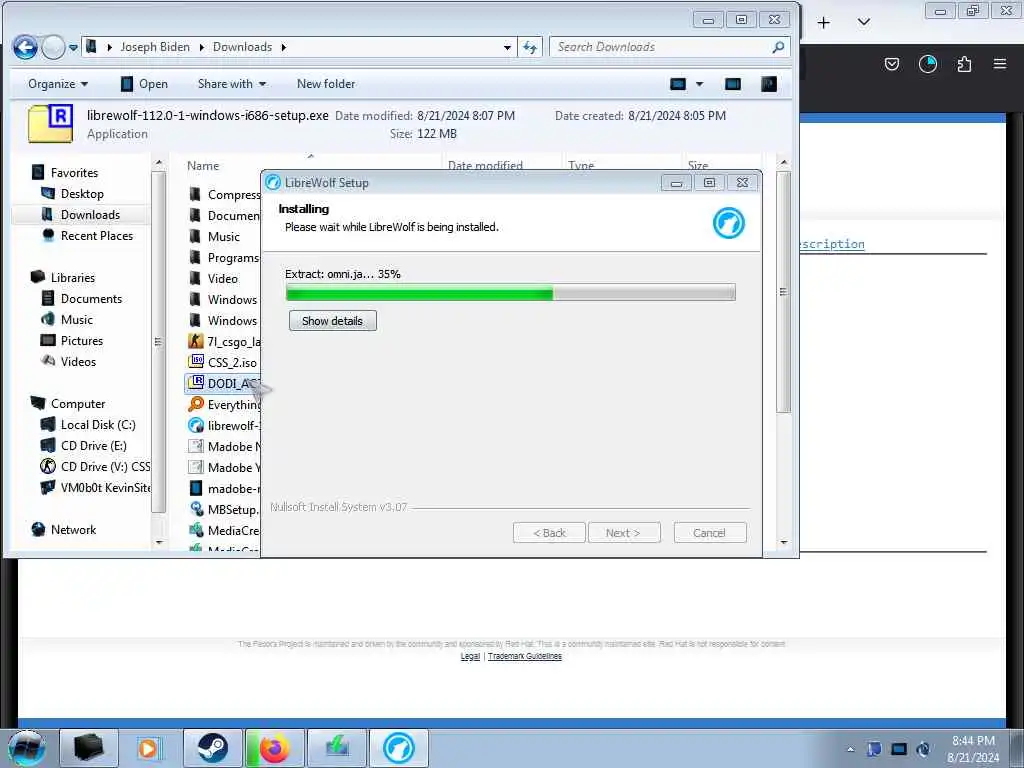Click the Explorer forward arrow button
The height and width of the screenshot is (768, 1024).
click(54, 47)
